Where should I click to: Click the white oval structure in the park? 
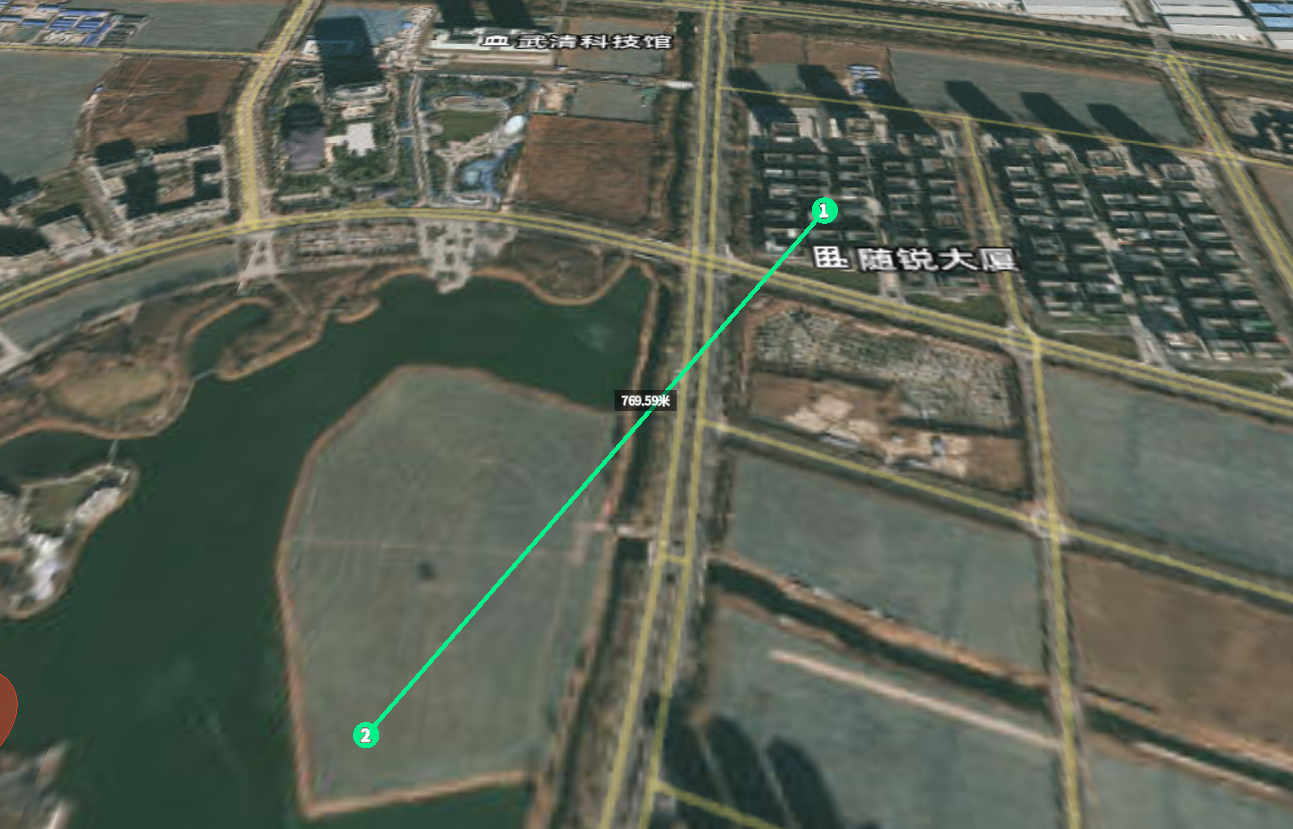pos(514,127)
